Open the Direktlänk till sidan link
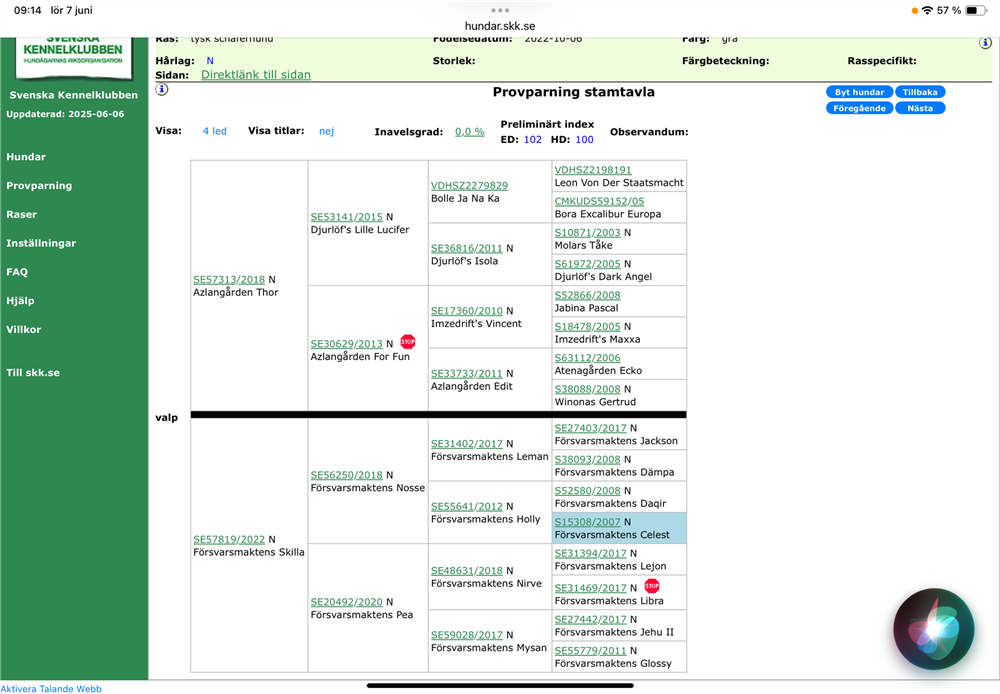Screen dimensions: 1000x694 (x=256, y=75)
